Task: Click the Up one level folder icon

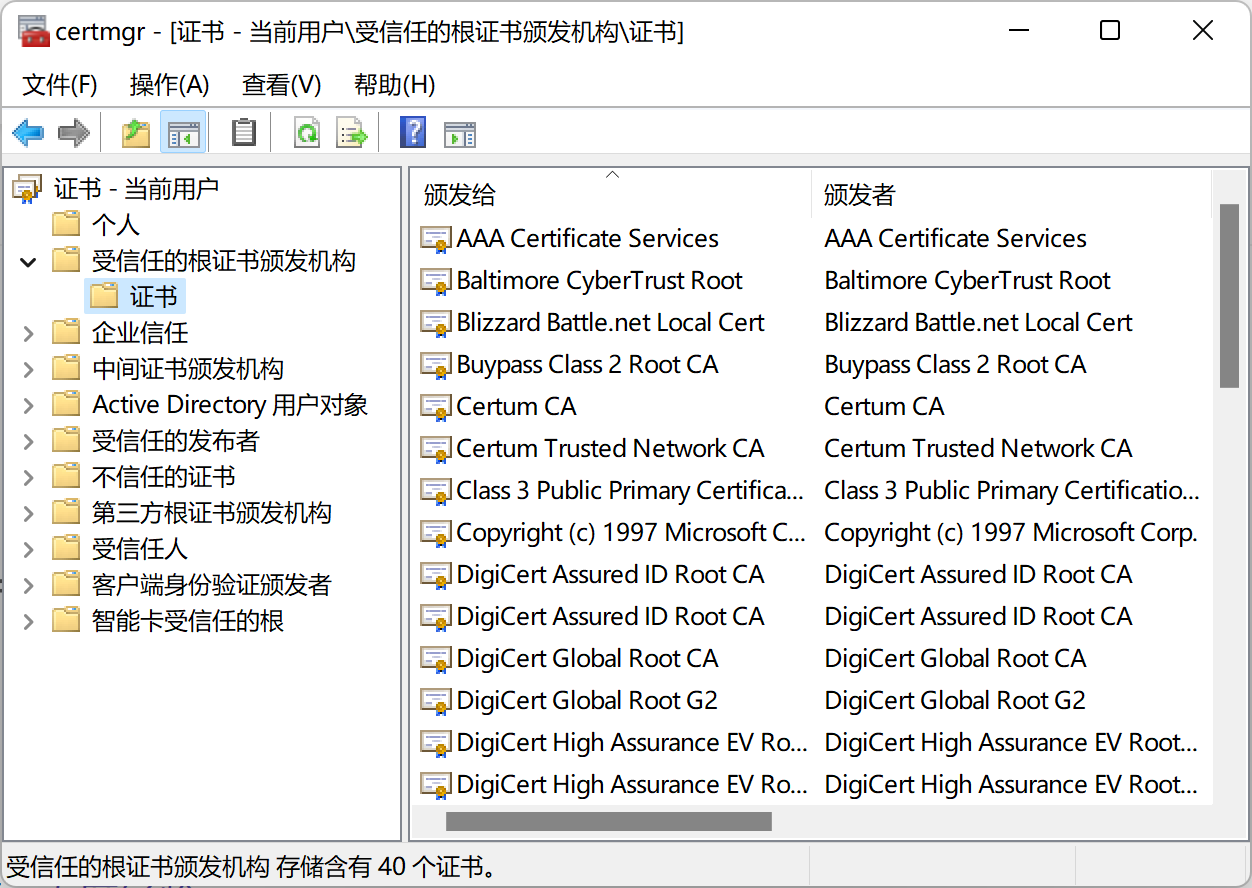Action: (135, 132)
